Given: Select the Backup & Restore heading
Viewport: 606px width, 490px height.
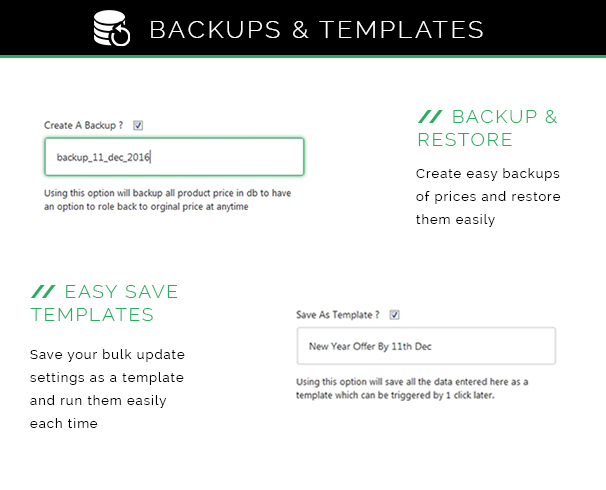Looking at the screenshot, I should click(487, 128).
